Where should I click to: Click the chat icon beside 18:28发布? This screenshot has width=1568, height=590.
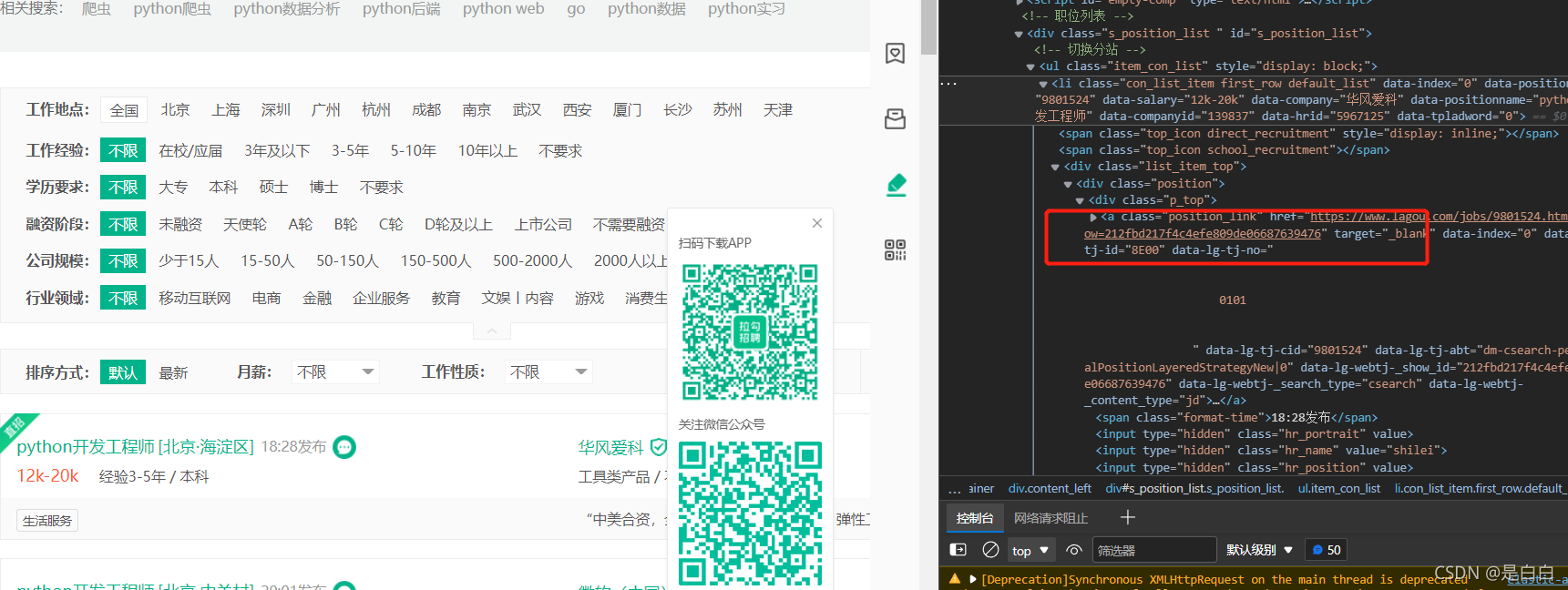pyautogui.click(x=344, y=447)
